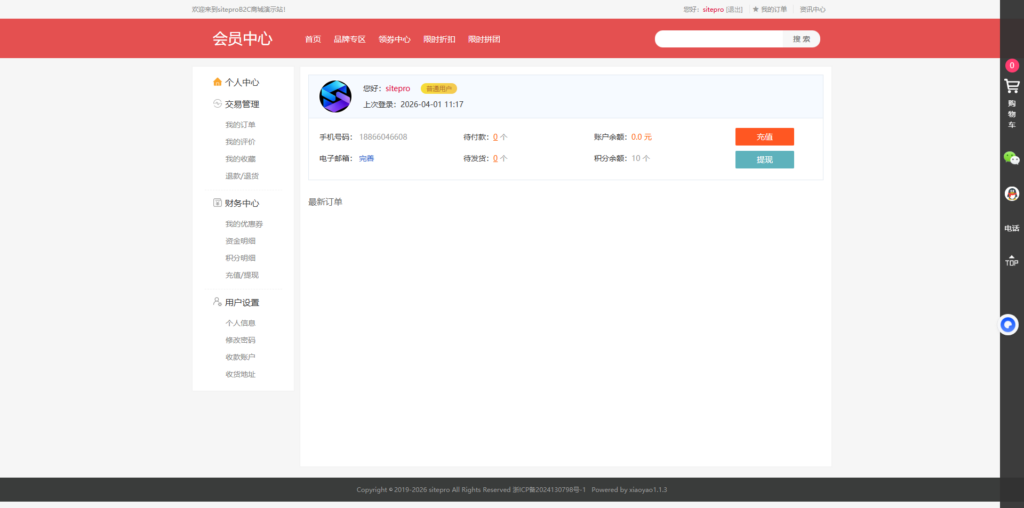Open 我的收藏 in the sidebar

point(240,159)
